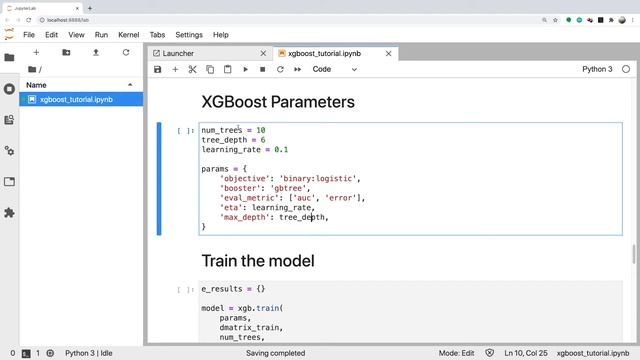Open the Extension Manager puzzle icon
640x360 pixels.
[x=9, y=213]
